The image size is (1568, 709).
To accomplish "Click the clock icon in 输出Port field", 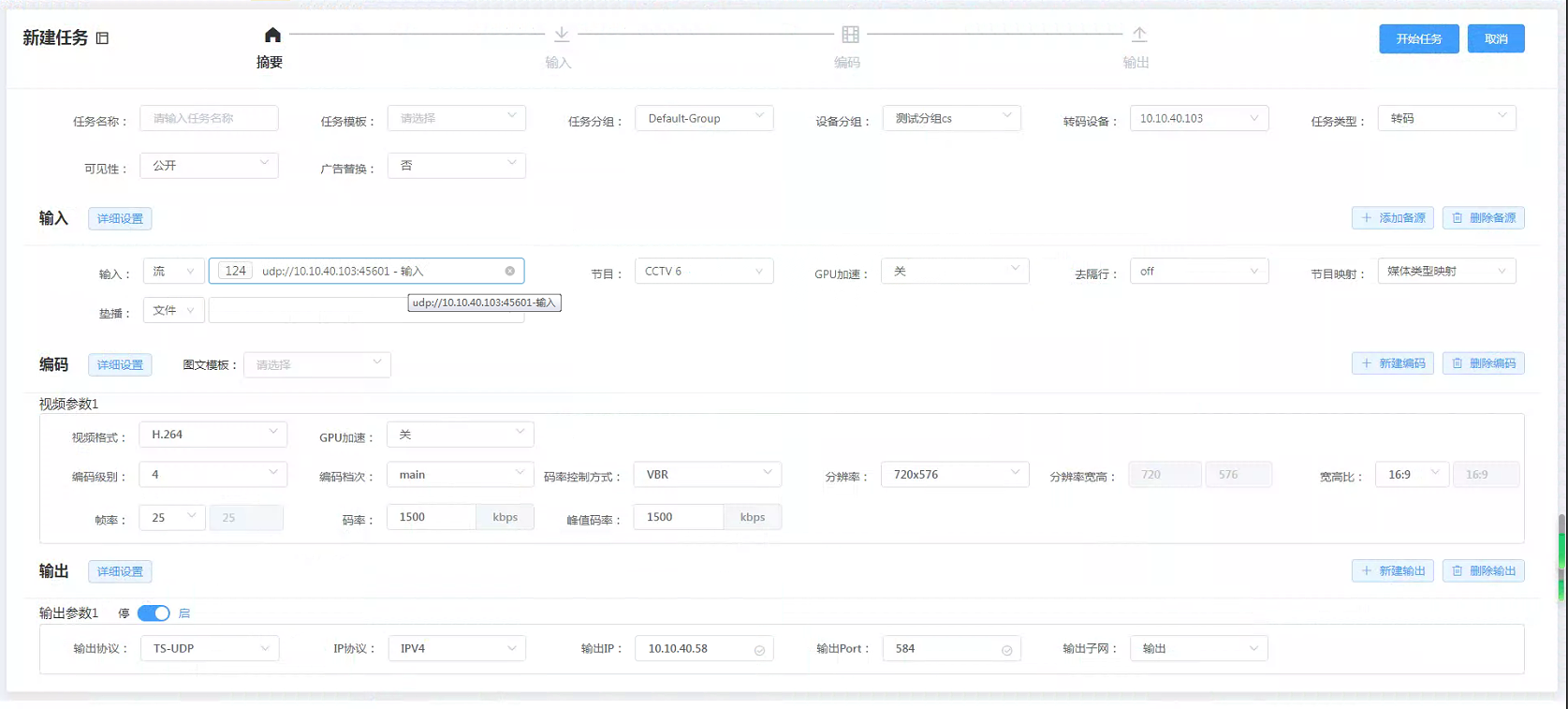I will point(1006,650).
